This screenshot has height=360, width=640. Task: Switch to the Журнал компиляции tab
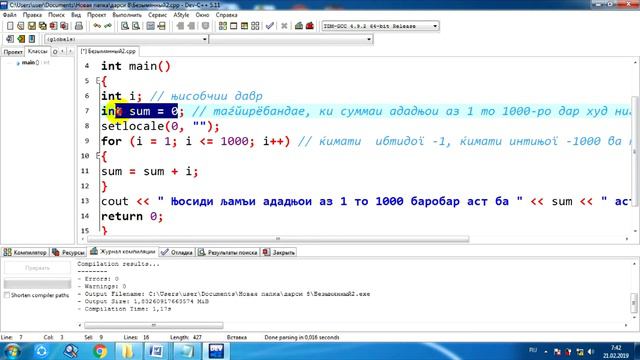(x=123, y=251)
